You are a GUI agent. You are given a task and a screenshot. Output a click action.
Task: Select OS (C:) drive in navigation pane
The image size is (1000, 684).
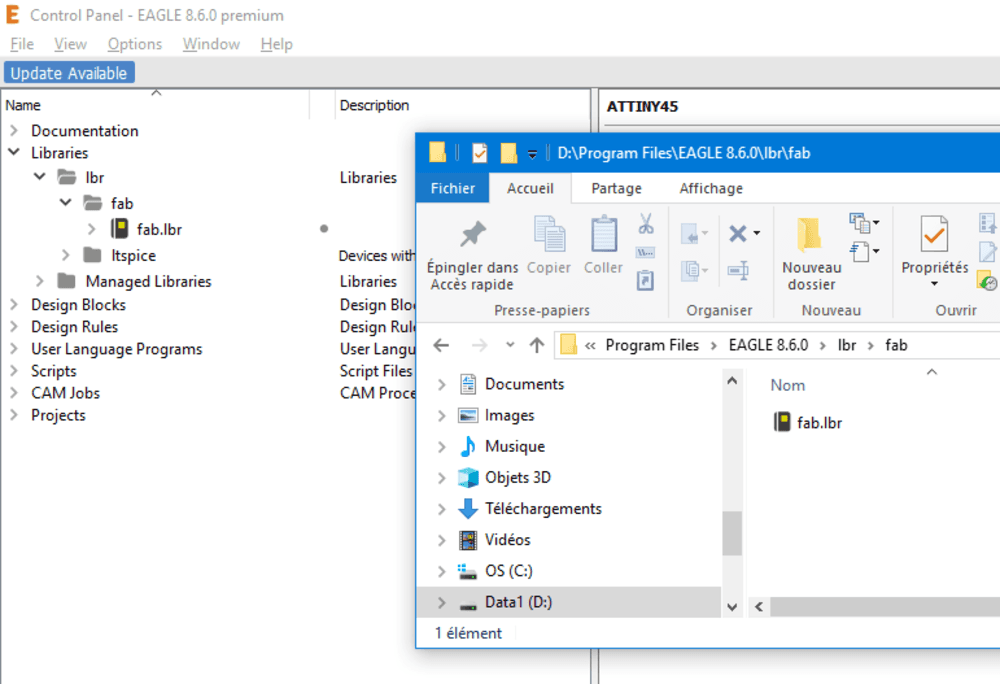point(509,571)
